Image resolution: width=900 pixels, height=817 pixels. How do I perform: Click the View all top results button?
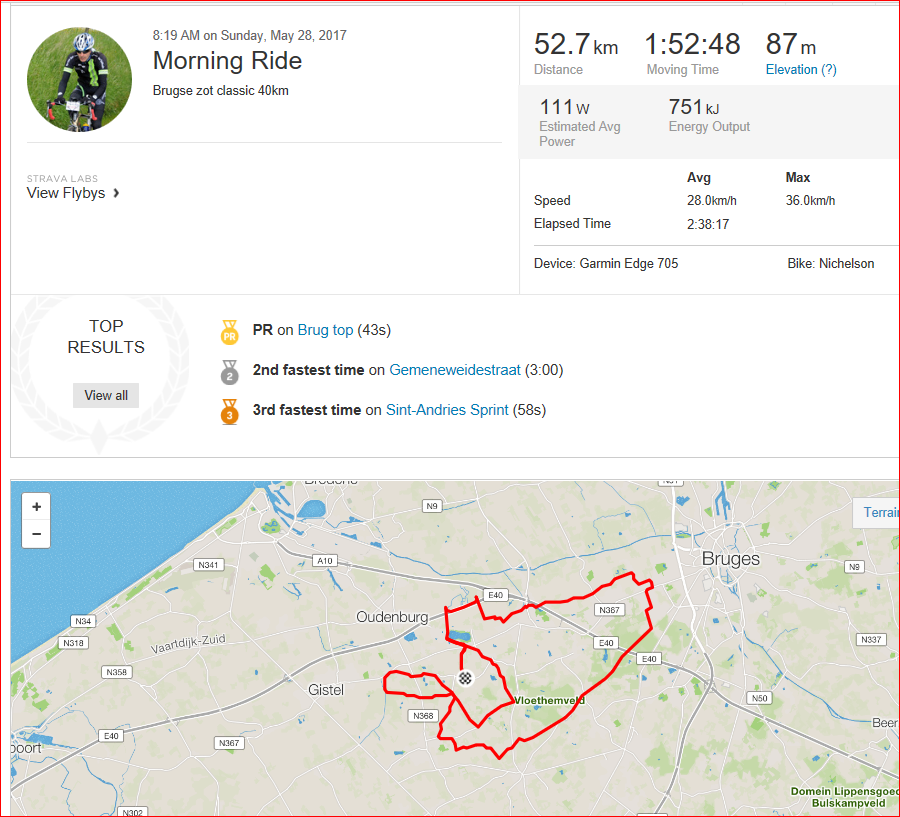tap(106, 396)
